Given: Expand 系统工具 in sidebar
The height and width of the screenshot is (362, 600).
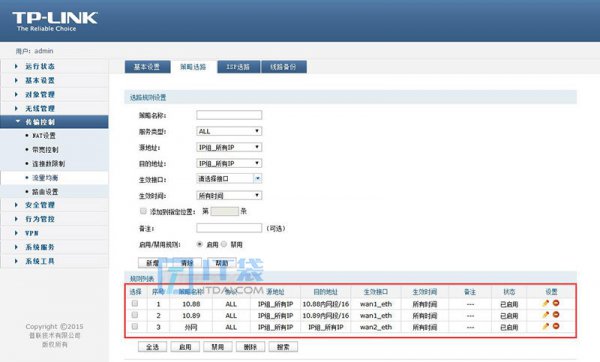Looking at the screenshot, I should [40, 261].
